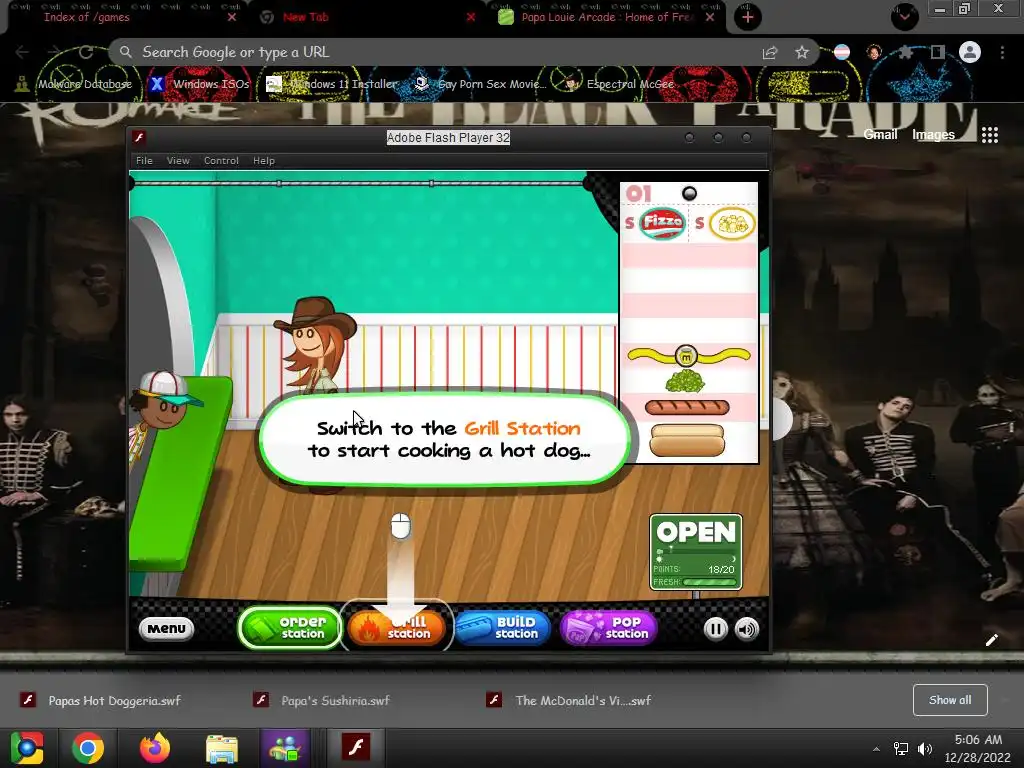Click the bun on order ticket
The width and height of the screenshot is (1024, 768).
click(x=687, y=440)
